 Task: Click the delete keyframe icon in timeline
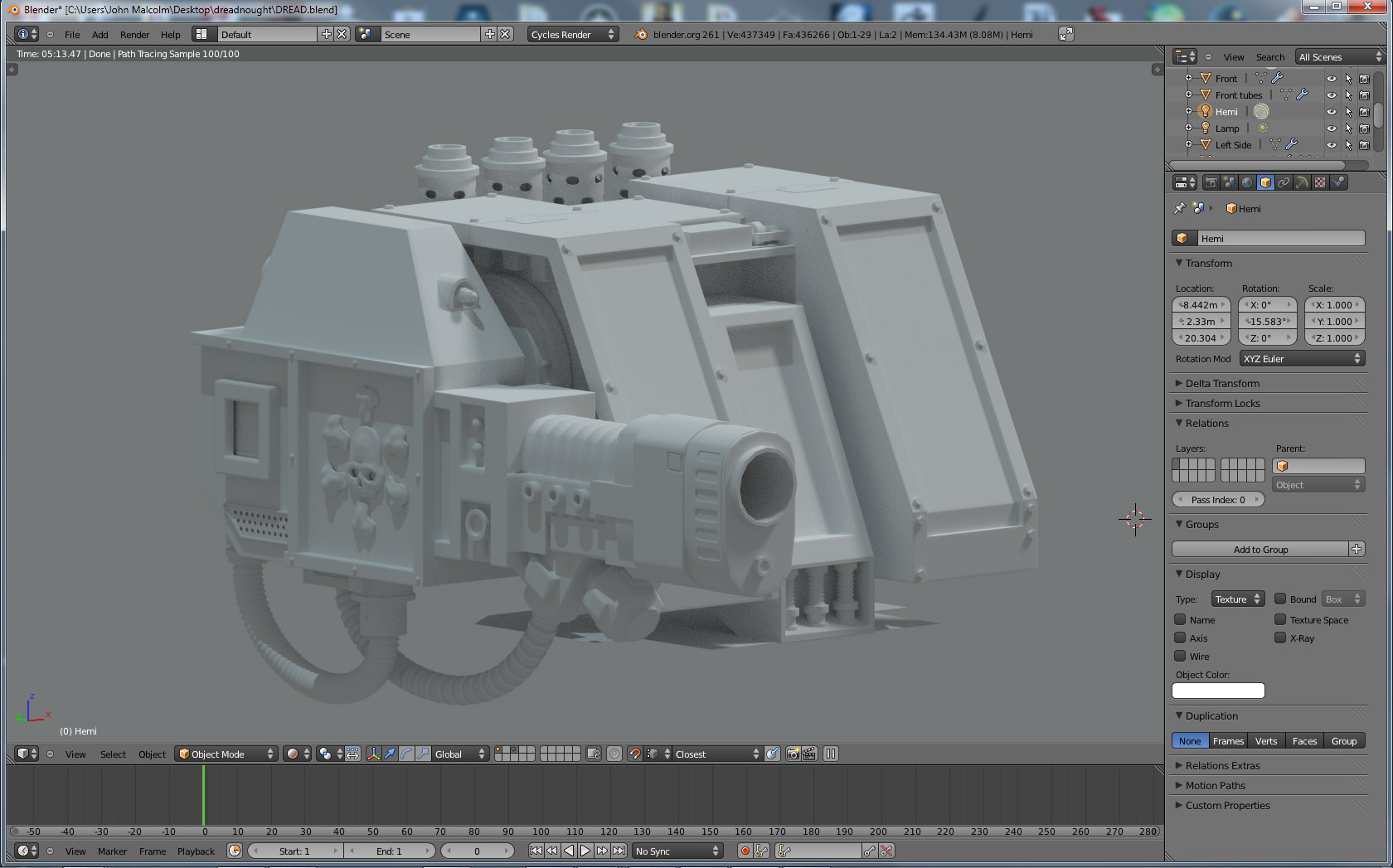pyautogui.click(x=886, y=851)
